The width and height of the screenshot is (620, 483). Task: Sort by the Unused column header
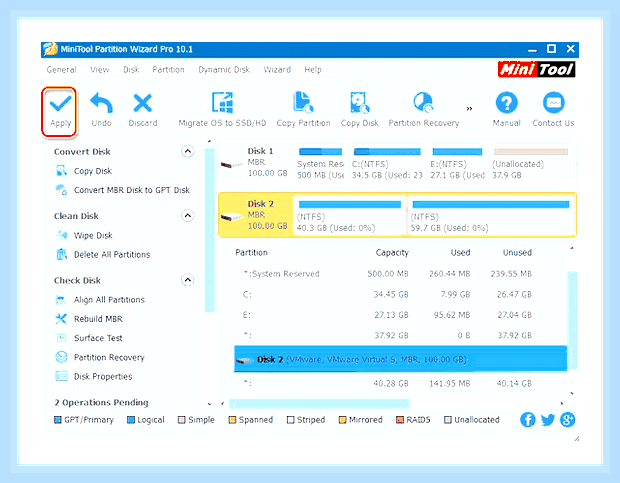(x=517, y=253)
